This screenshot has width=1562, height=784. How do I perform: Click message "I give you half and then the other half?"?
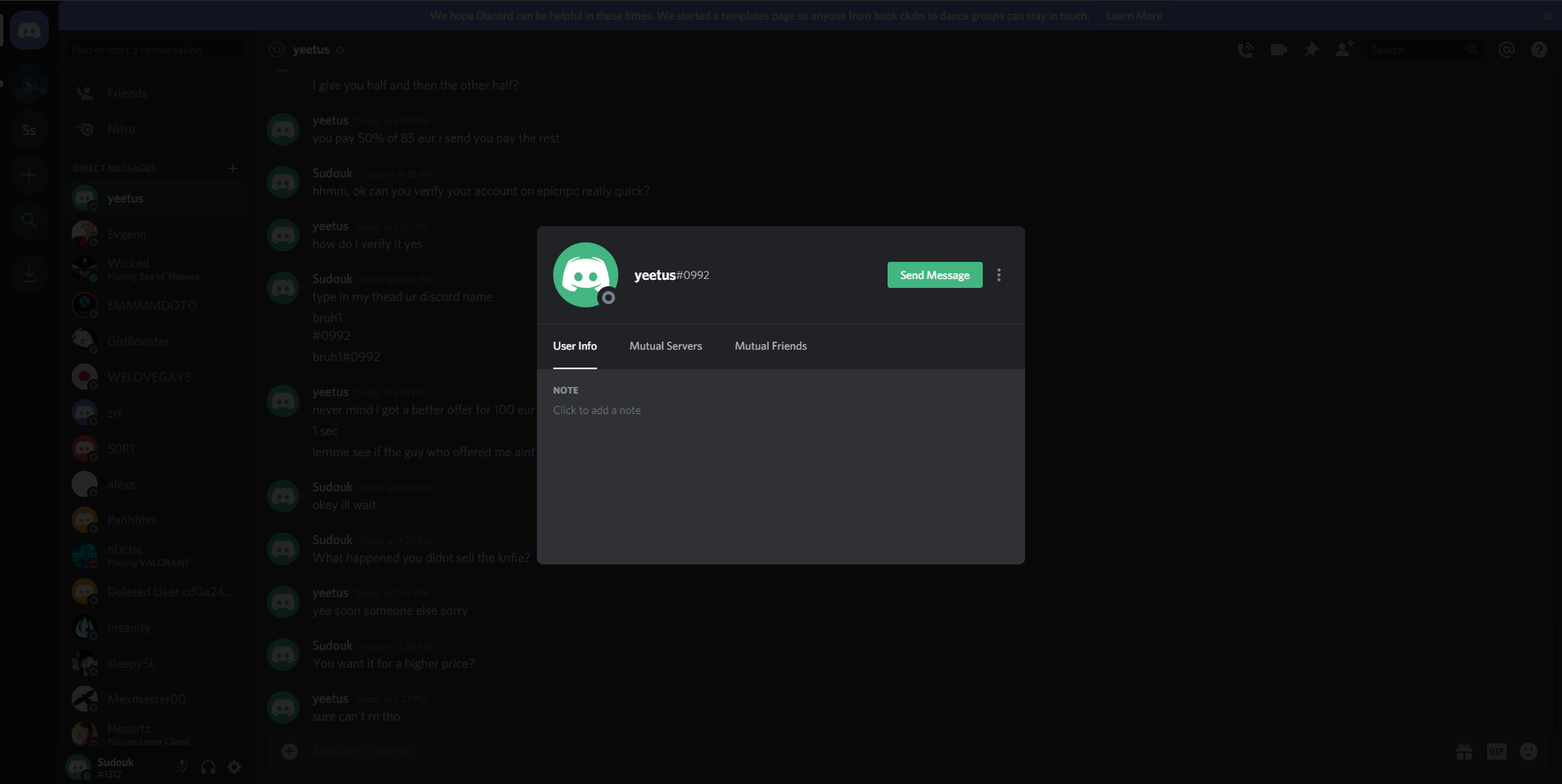(x=415, y=85)
